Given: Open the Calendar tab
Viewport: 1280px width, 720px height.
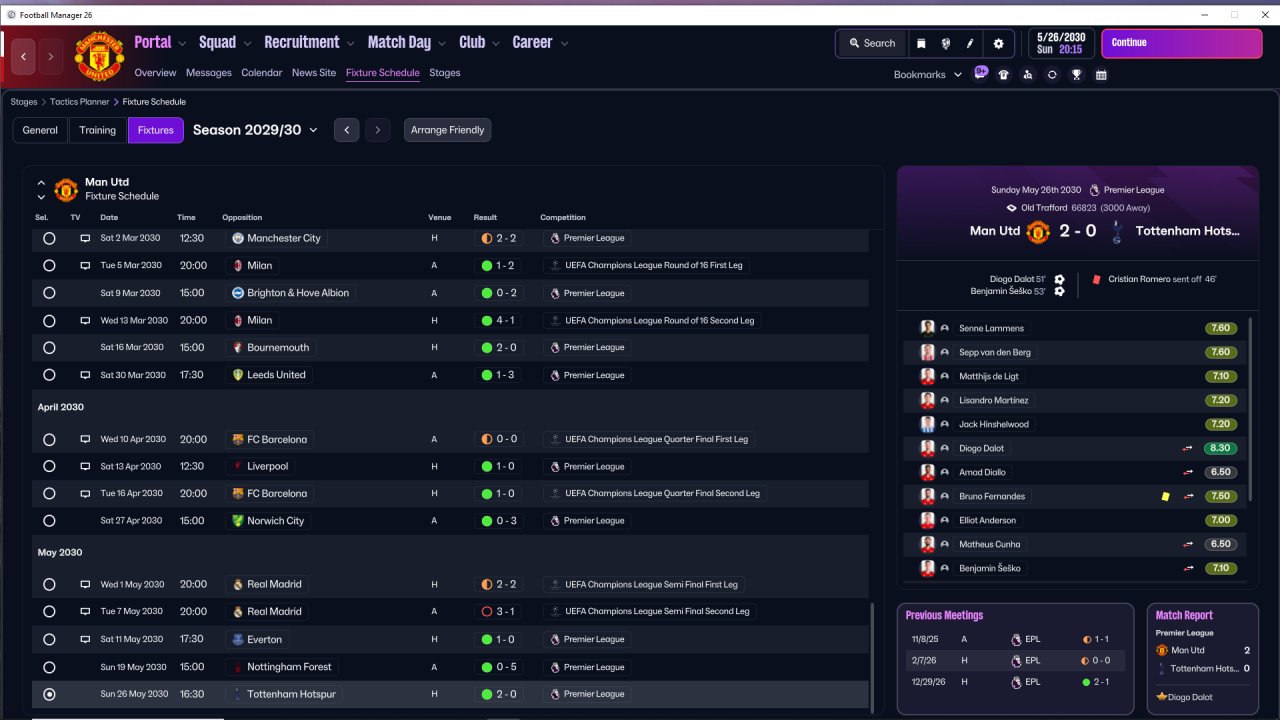Looking at the screenshot, I should pyautogui.click(x=262, y=73).
